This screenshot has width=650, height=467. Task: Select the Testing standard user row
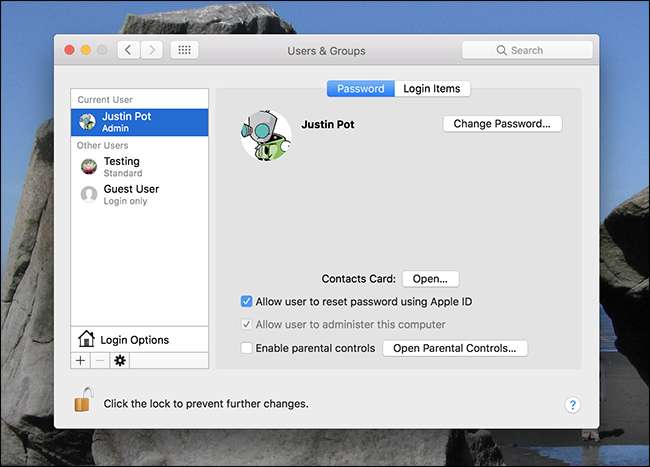coord(140,167)
